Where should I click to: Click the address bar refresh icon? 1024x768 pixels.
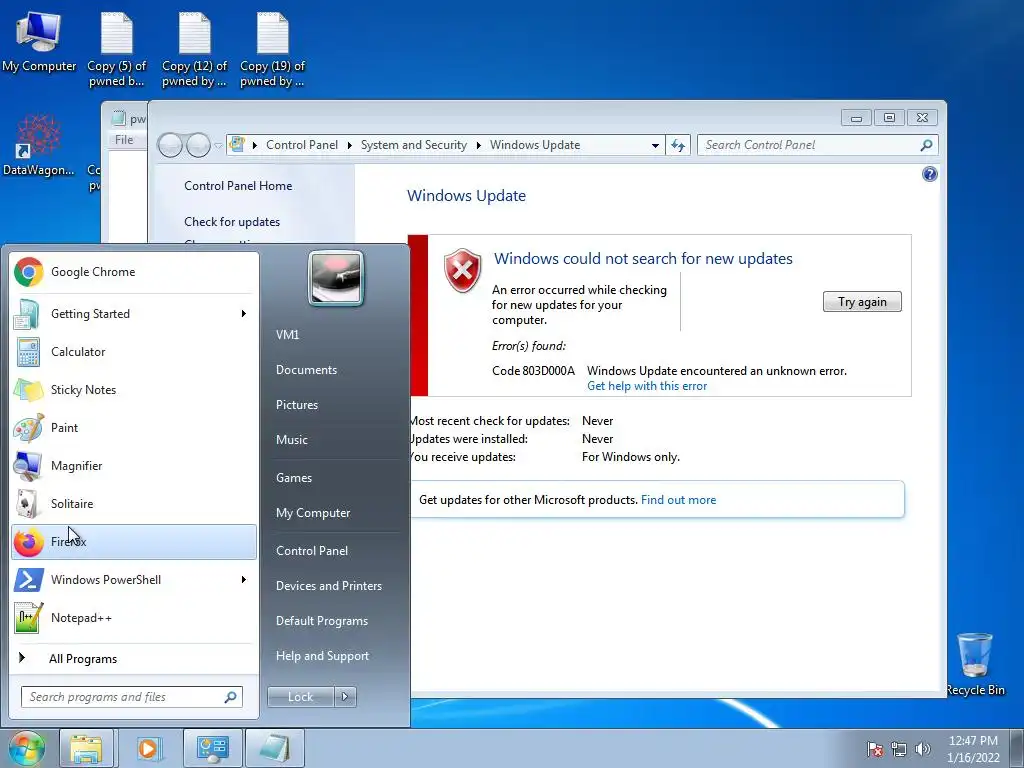point(678,145)
